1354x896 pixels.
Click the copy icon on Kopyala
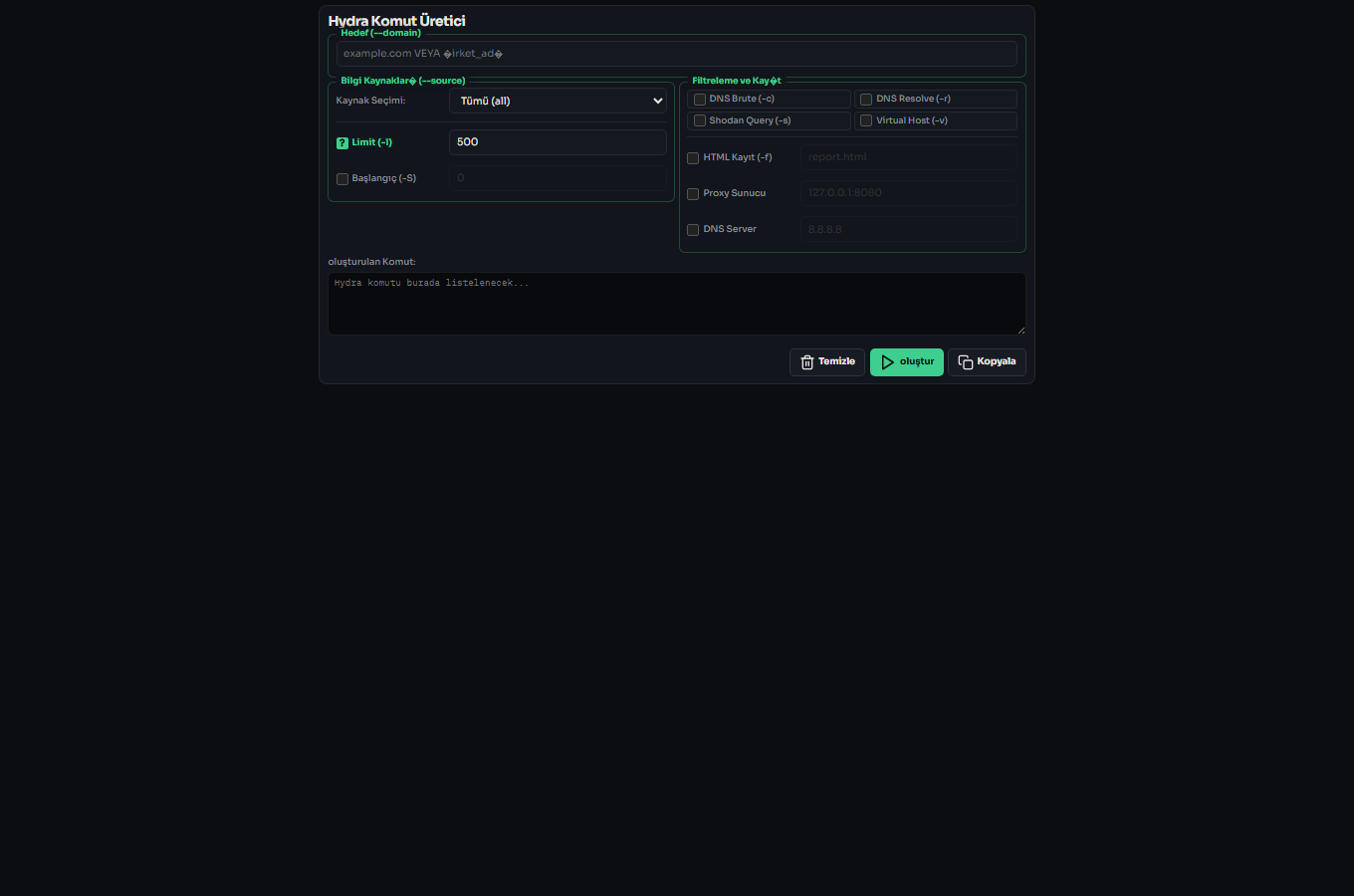tap(965, 362)
